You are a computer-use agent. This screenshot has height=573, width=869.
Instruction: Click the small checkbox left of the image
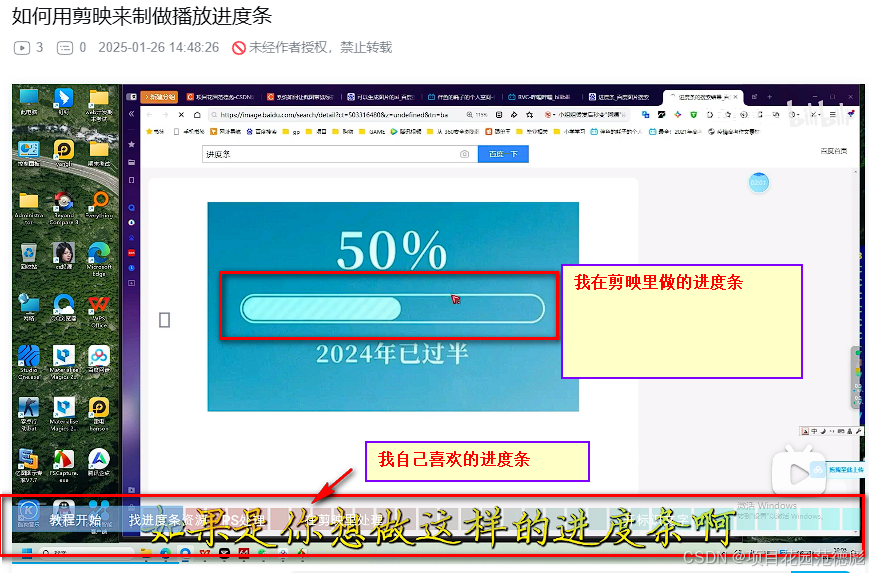pos(165,320)
